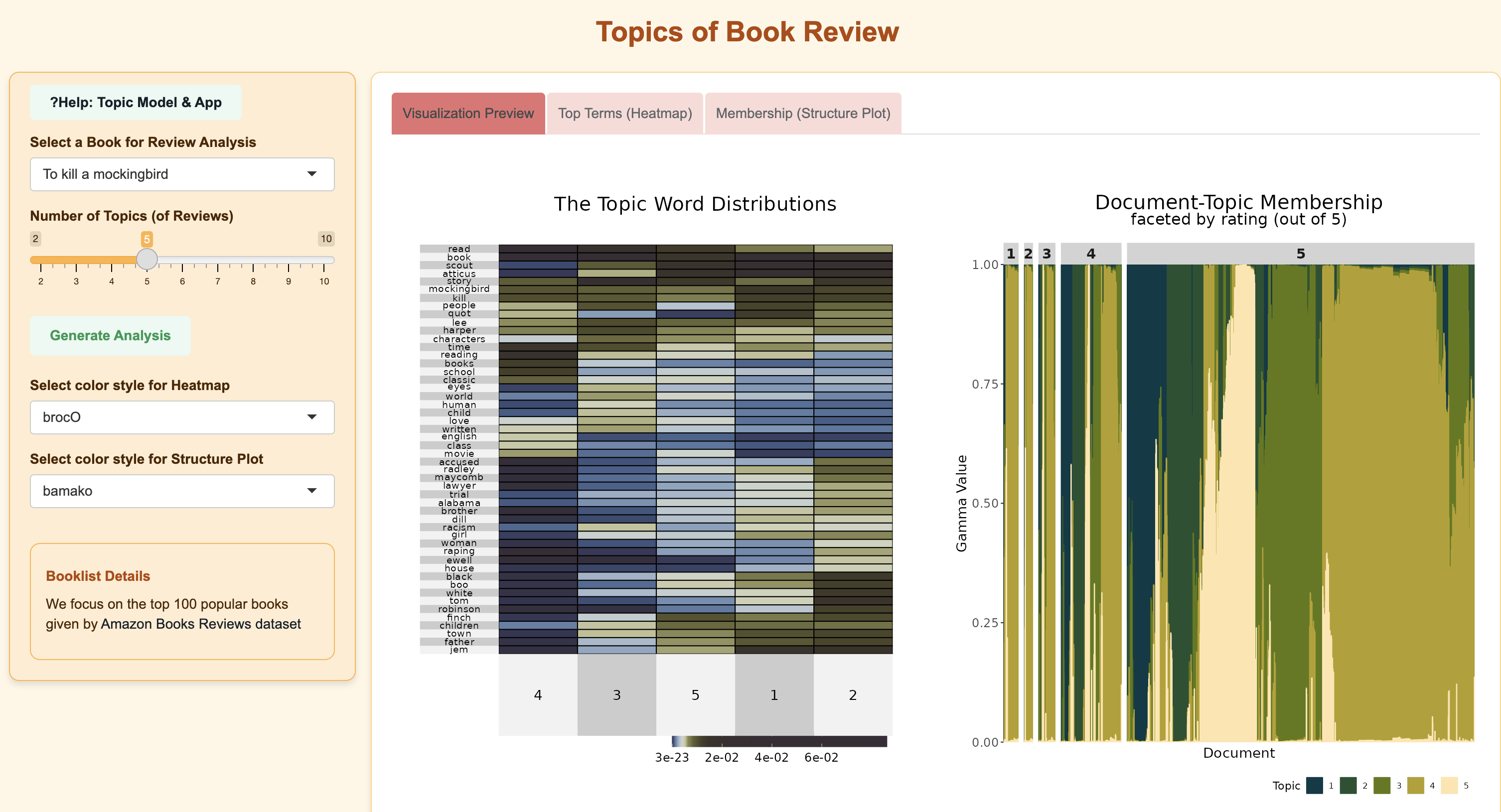Click the Topic 3 legend color swatch
The image size is (1501, 812).
(x=1382, y=787)
